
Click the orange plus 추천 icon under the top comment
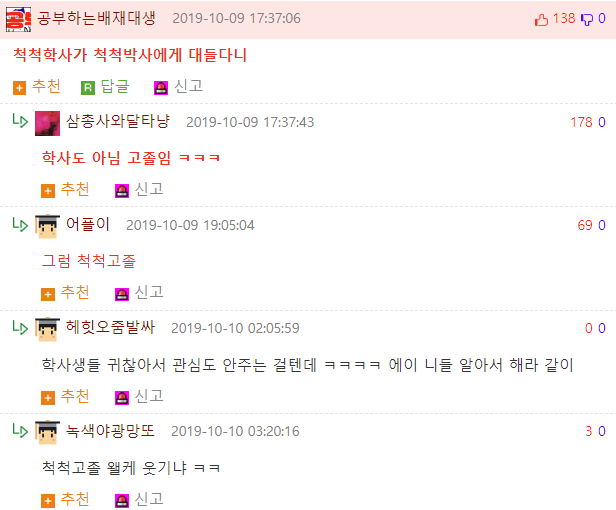pyautogui.click(x=19, y=88)
